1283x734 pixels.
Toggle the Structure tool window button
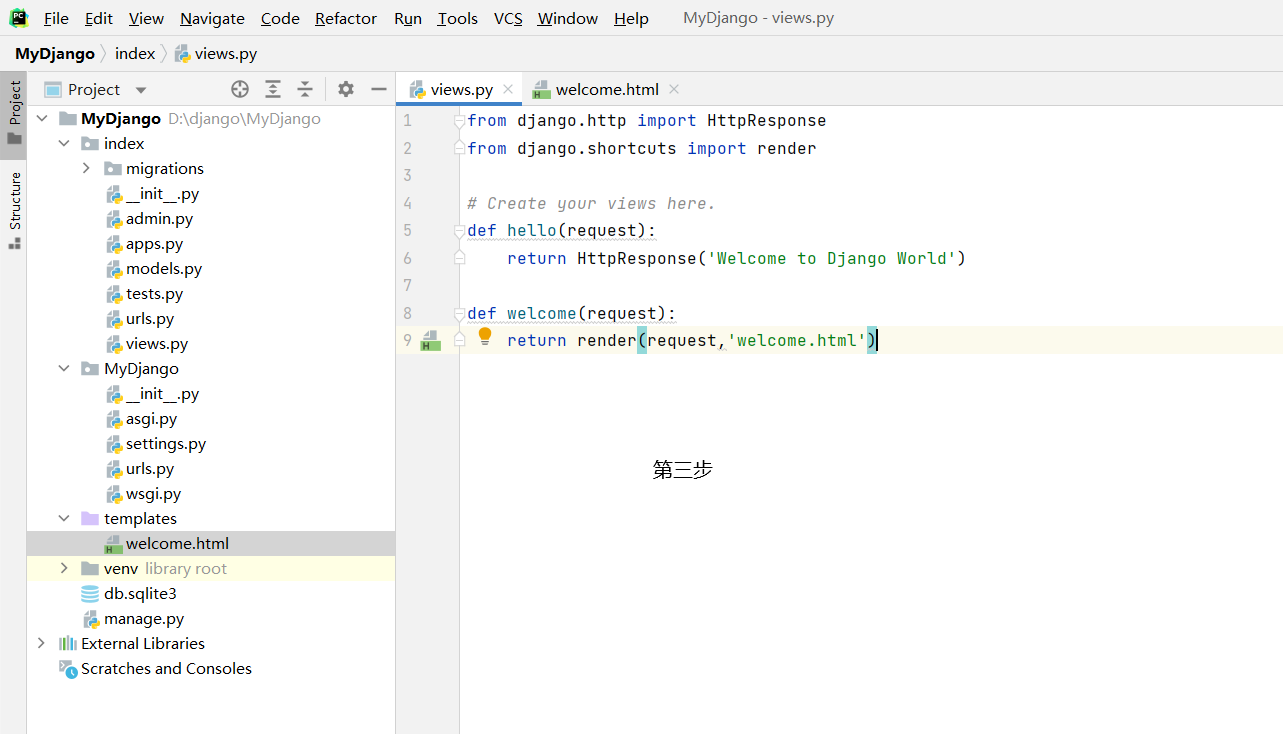[x=14, y=211]
